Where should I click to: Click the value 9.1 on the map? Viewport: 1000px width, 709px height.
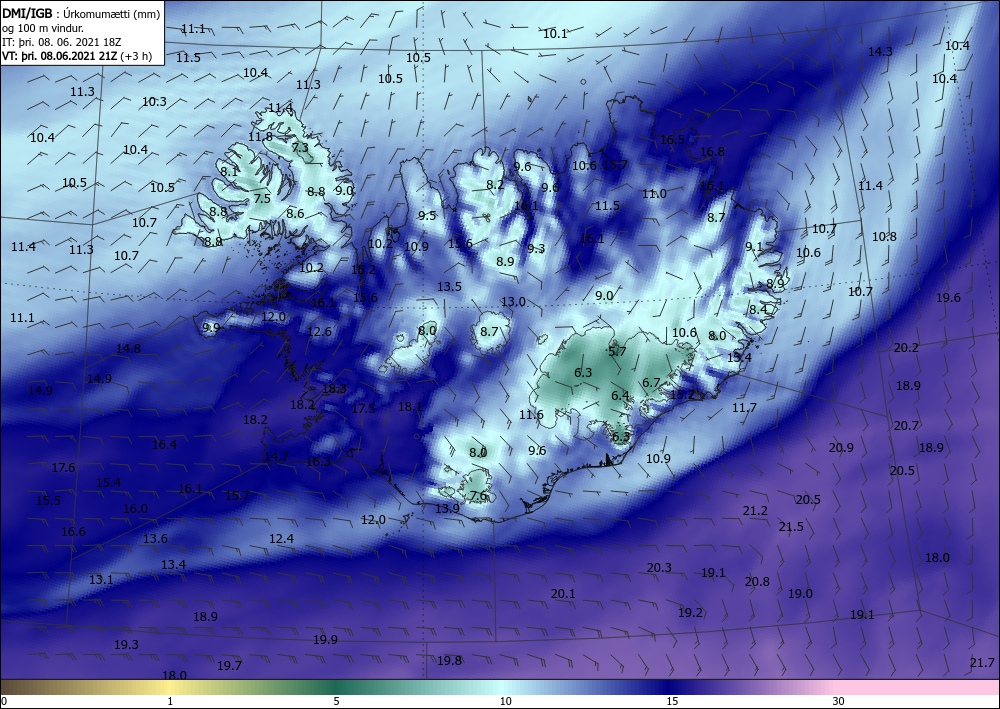[754, 247]
